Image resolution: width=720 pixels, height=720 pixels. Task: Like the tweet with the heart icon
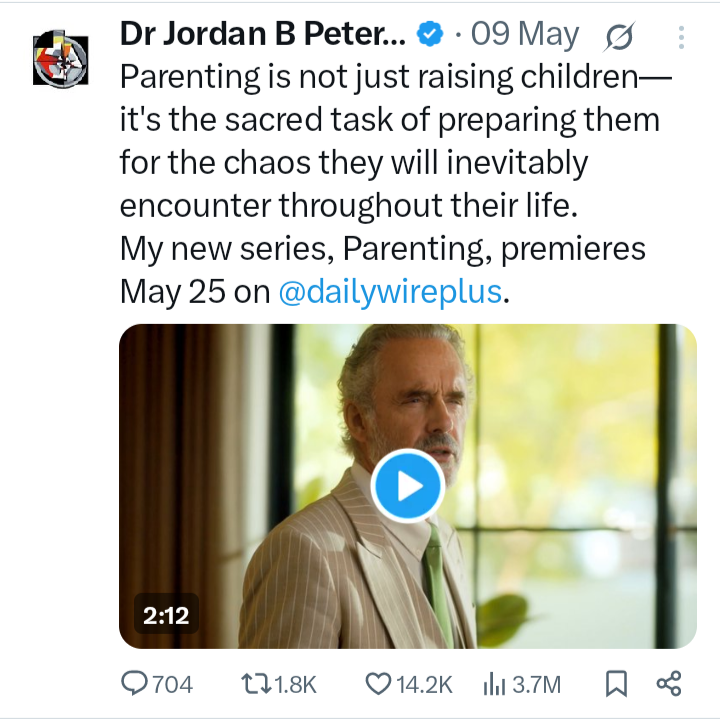click(x=378, y=684)
